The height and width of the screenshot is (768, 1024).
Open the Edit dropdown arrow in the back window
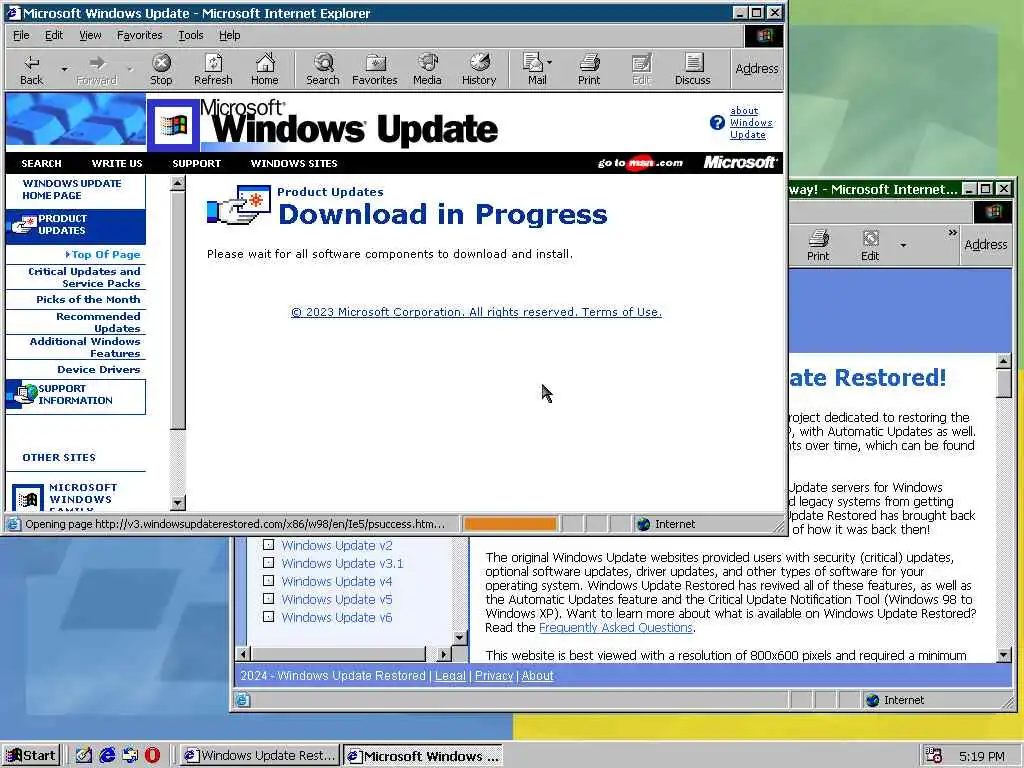[903, 245]
